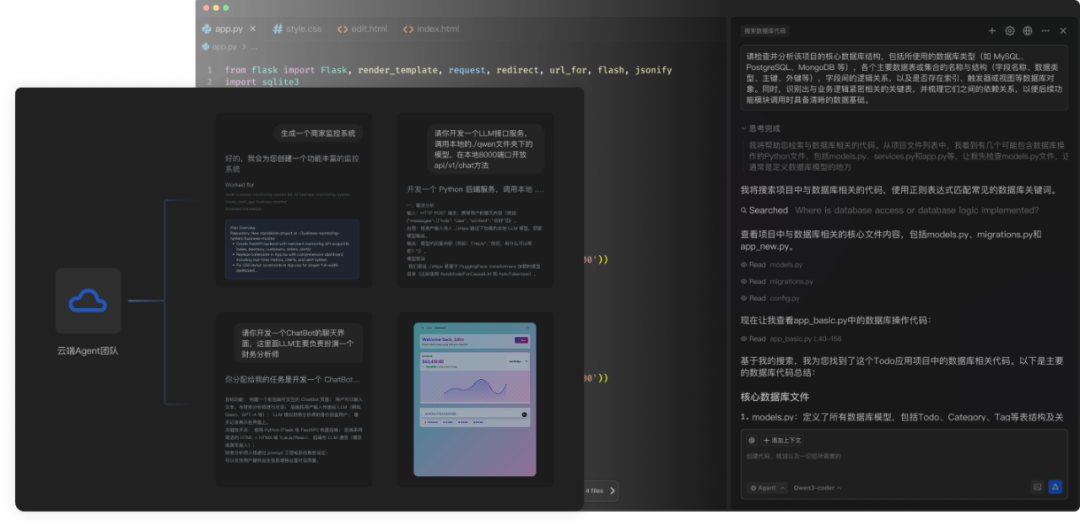The image size is (1080, 526).
Task: Open the Welcome back dashboard preview card
Action: tap(475, 399)
